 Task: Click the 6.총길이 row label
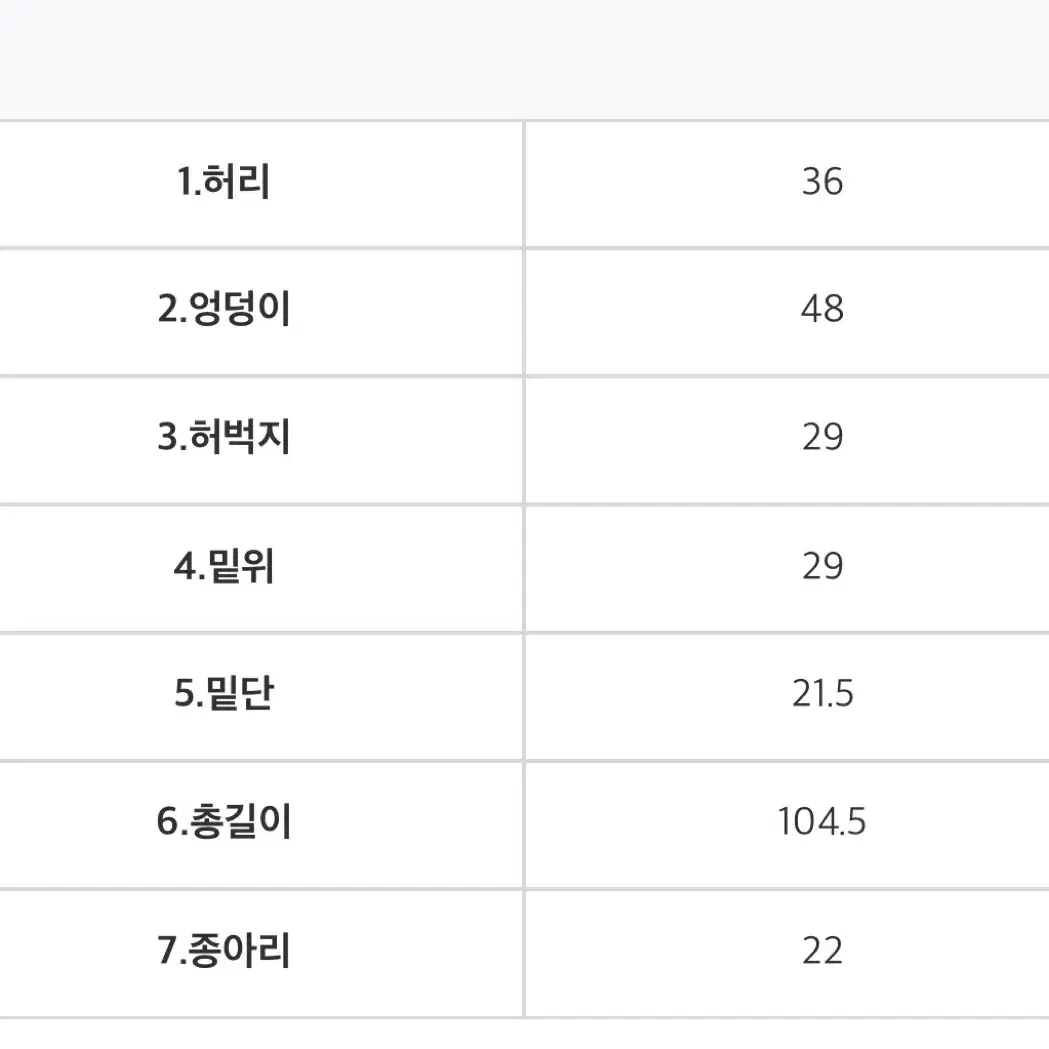pos(223,822)
